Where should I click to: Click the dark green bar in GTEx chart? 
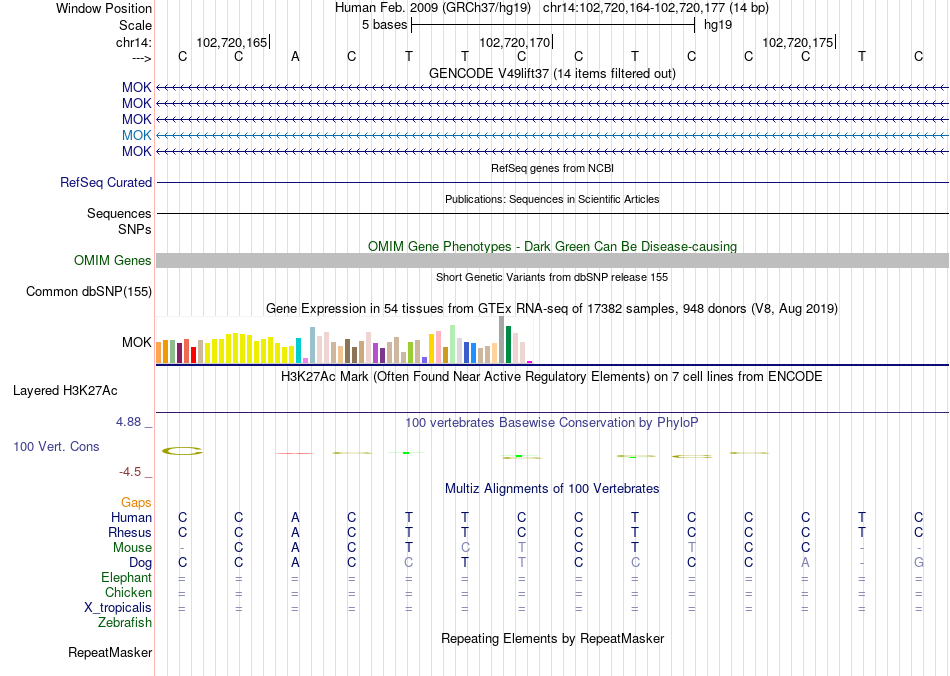point(508,345)
